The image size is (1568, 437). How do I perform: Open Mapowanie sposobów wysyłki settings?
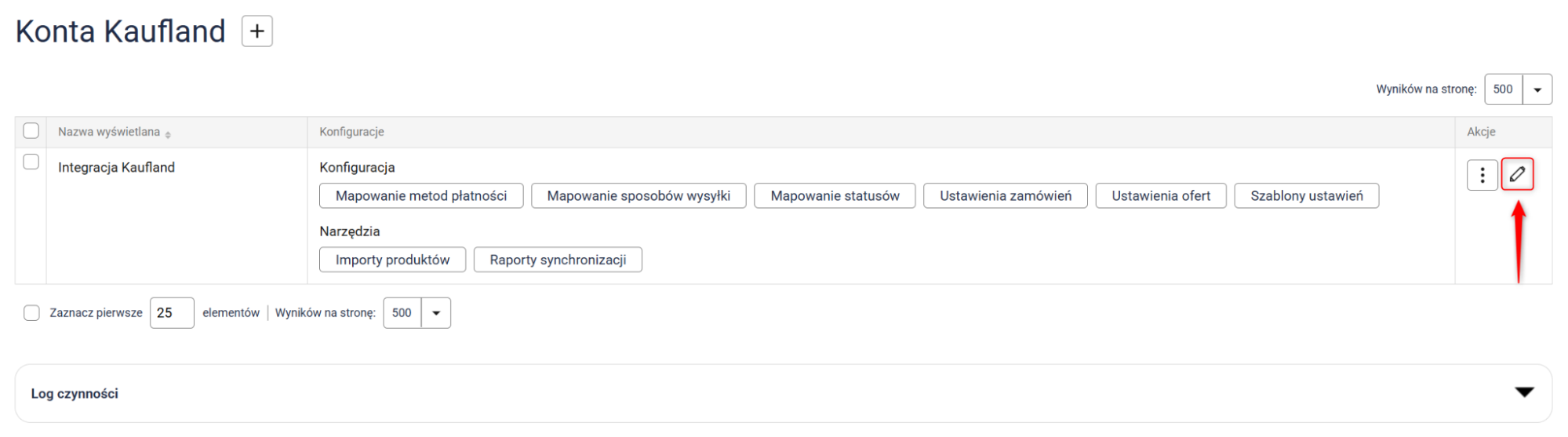638,196
